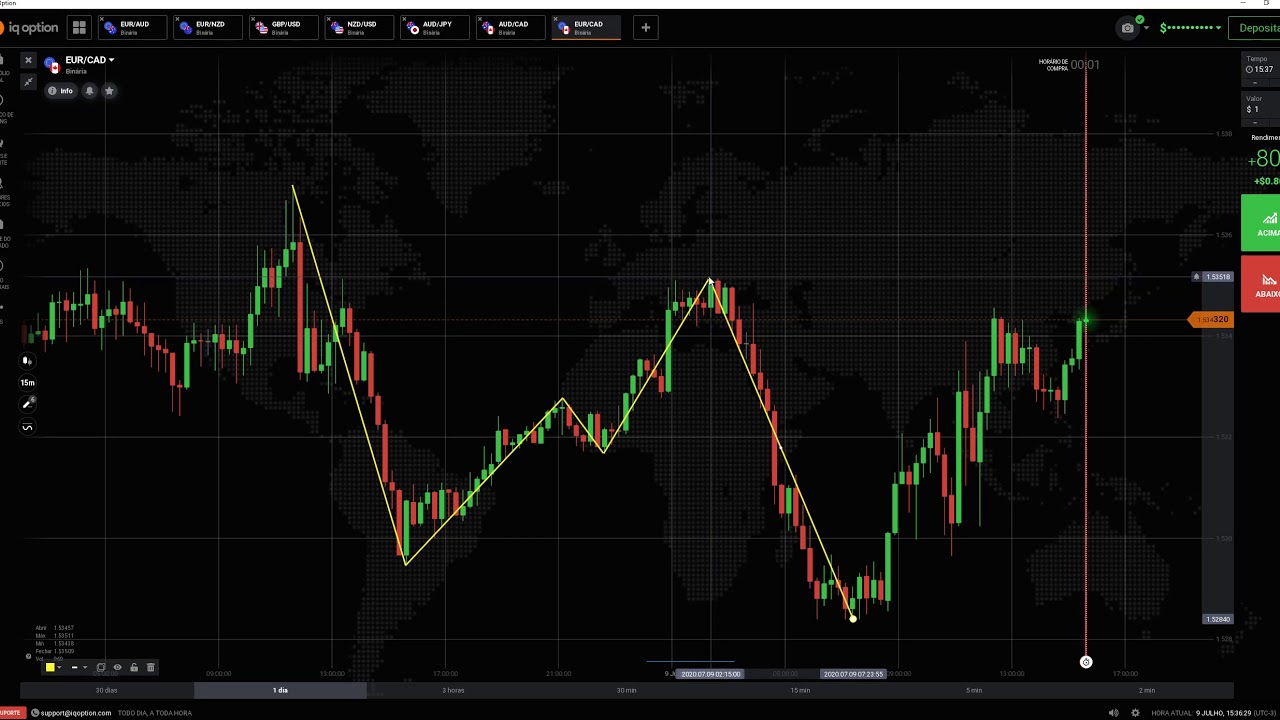
Task: Pick the yellow line color swatch
Action: tap(50, 667)
